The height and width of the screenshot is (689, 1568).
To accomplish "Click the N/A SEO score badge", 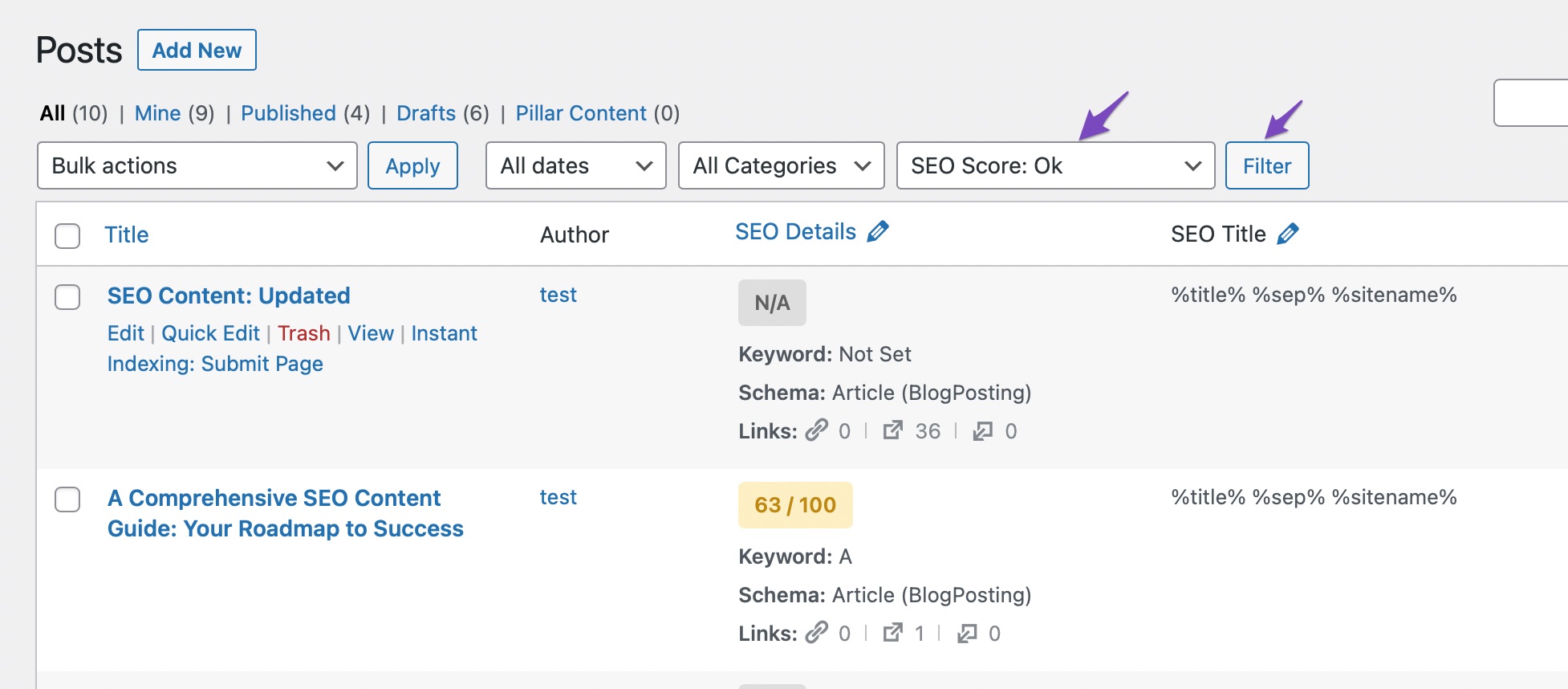I will pyautogui.click(x=772, y=303).
